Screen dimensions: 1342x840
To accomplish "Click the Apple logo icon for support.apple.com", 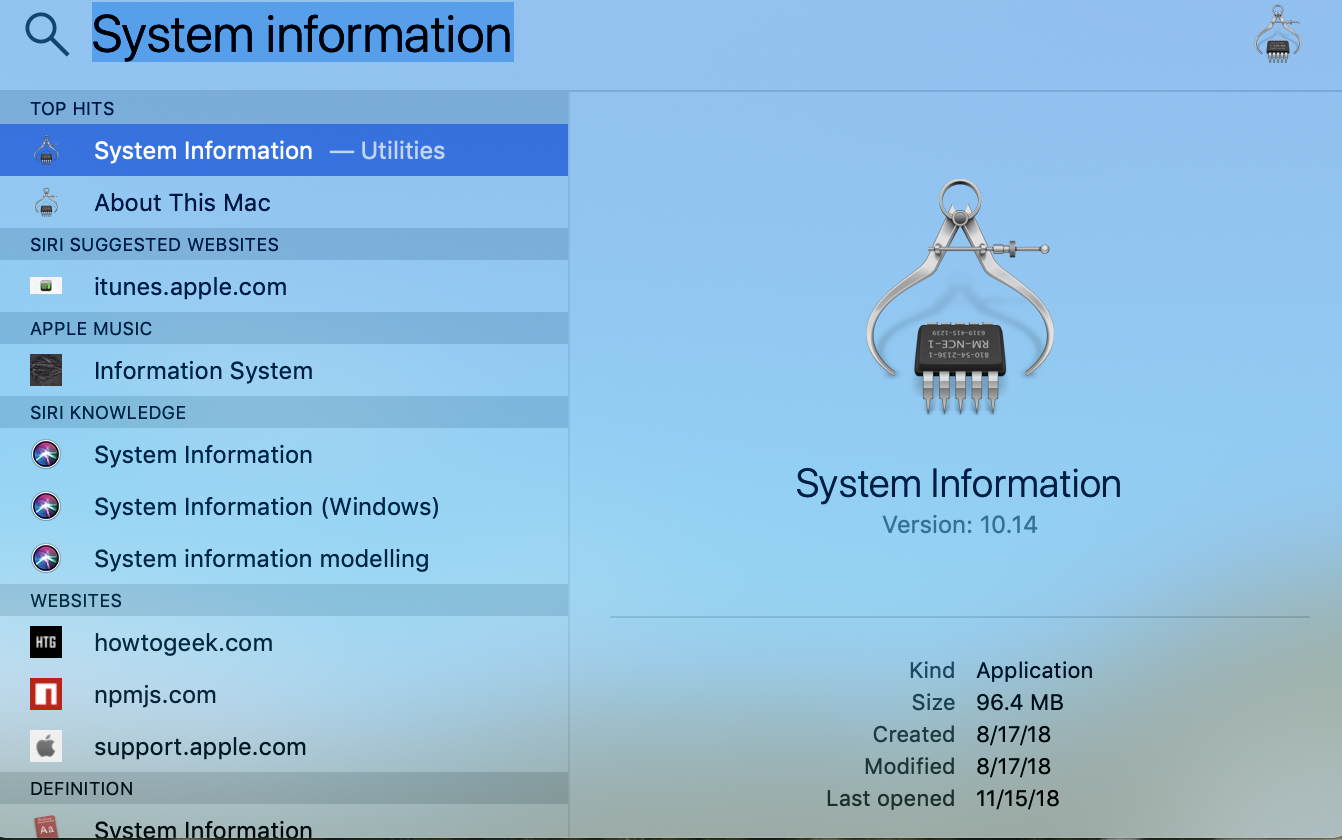I will (46, 746).
